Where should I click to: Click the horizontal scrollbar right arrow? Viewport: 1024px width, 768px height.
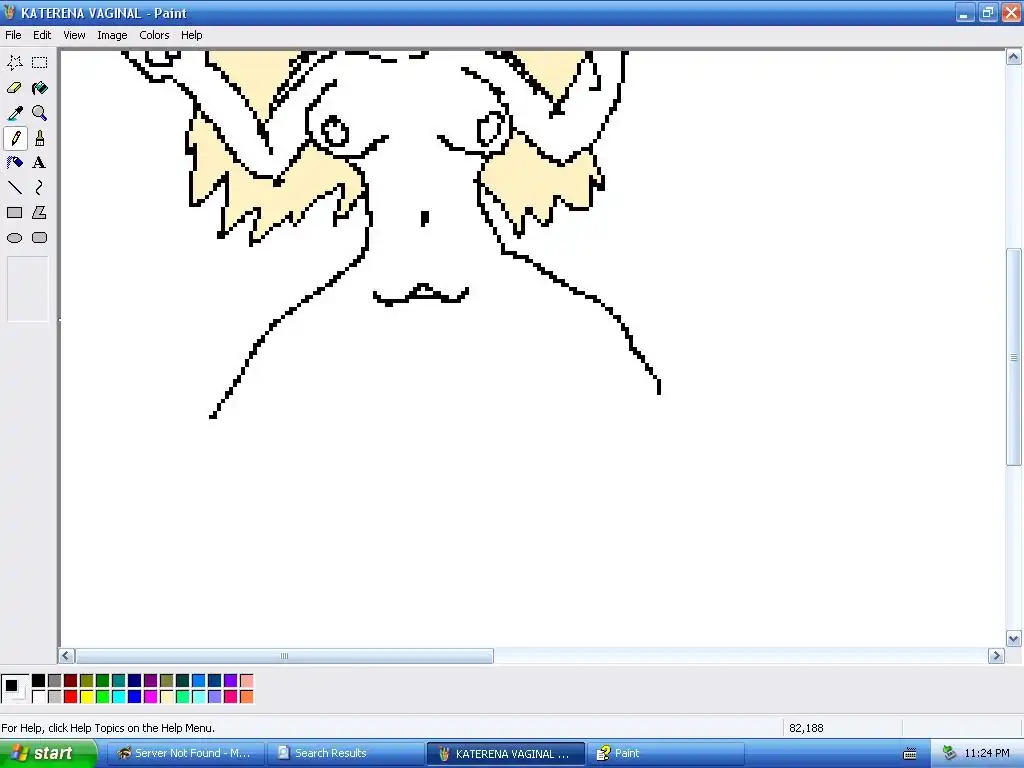coord(996,656)
